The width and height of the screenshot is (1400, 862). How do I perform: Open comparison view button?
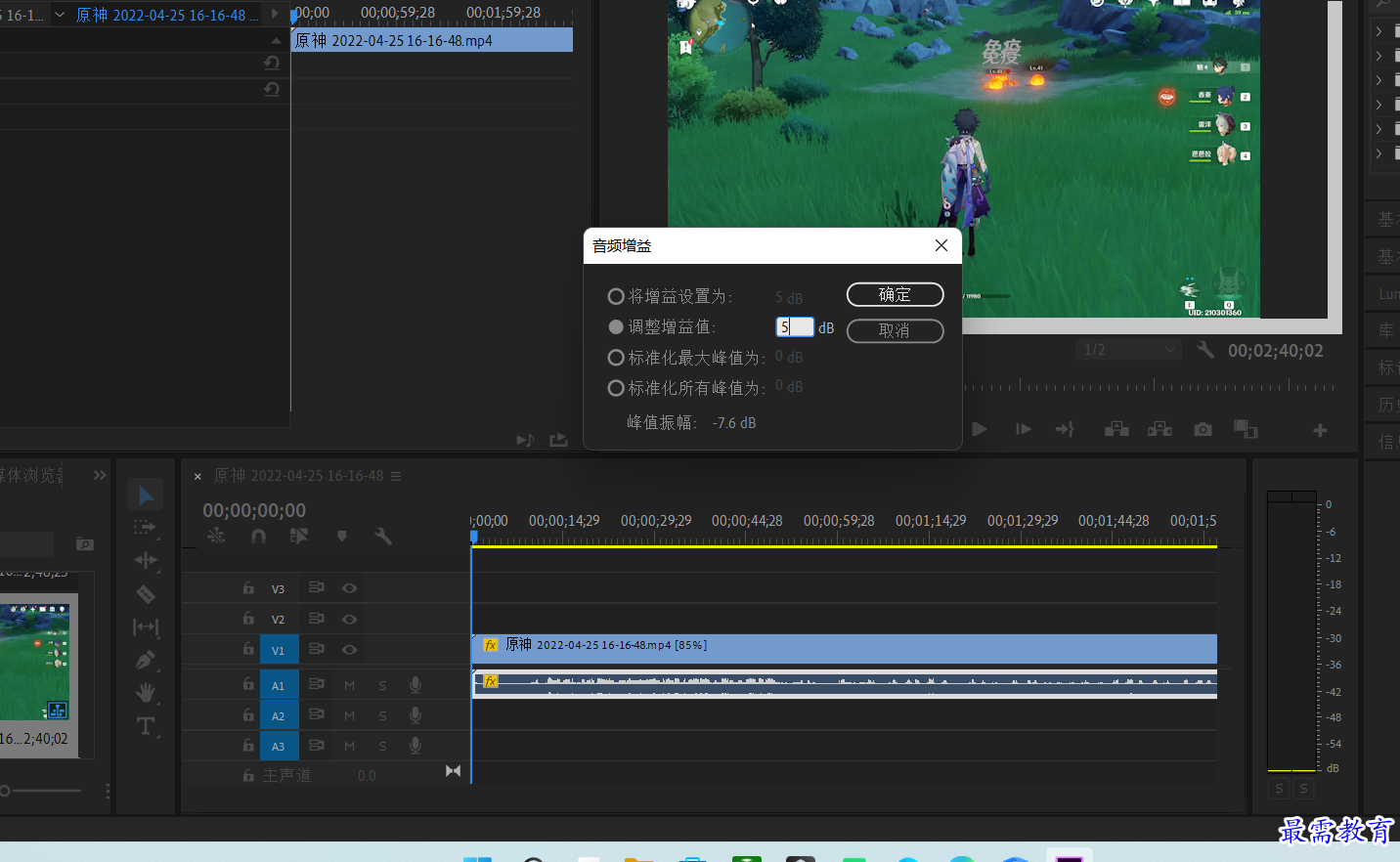pos(1246,429)
